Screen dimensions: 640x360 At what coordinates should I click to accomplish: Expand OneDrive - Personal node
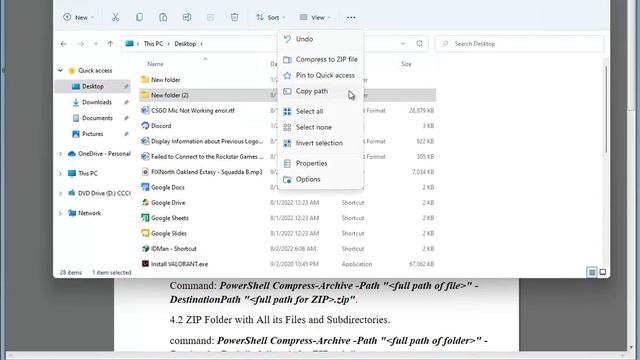[x=60, y=154]
